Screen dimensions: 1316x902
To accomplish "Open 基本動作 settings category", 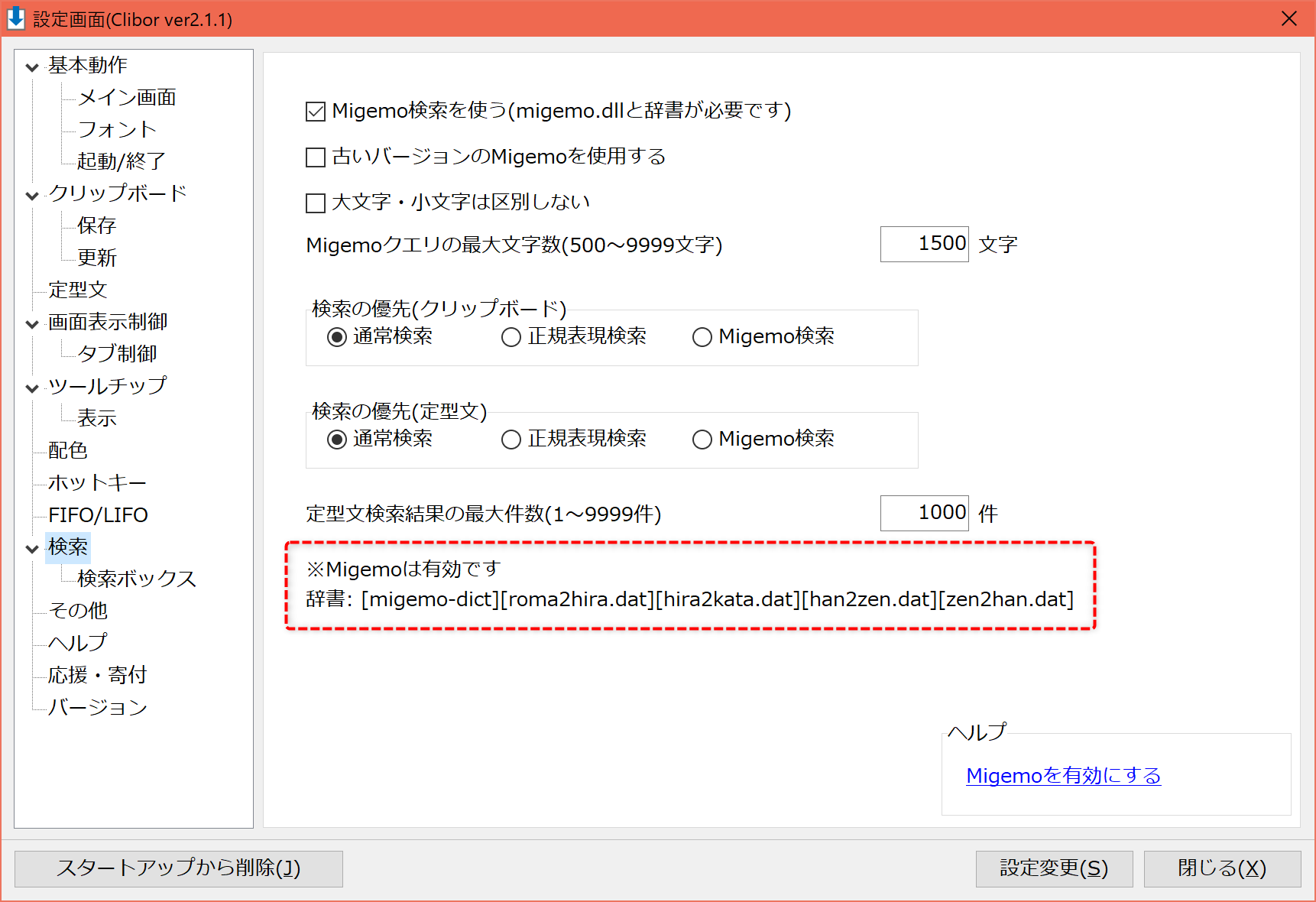I will 88,65.
